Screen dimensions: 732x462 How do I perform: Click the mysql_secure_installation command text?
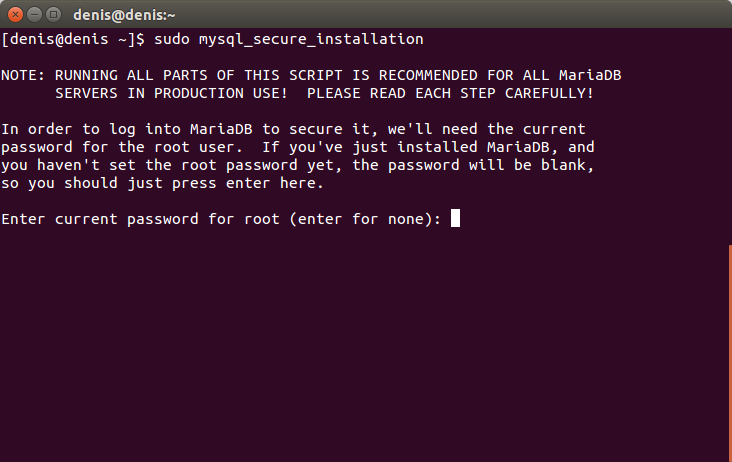[311, 39]
